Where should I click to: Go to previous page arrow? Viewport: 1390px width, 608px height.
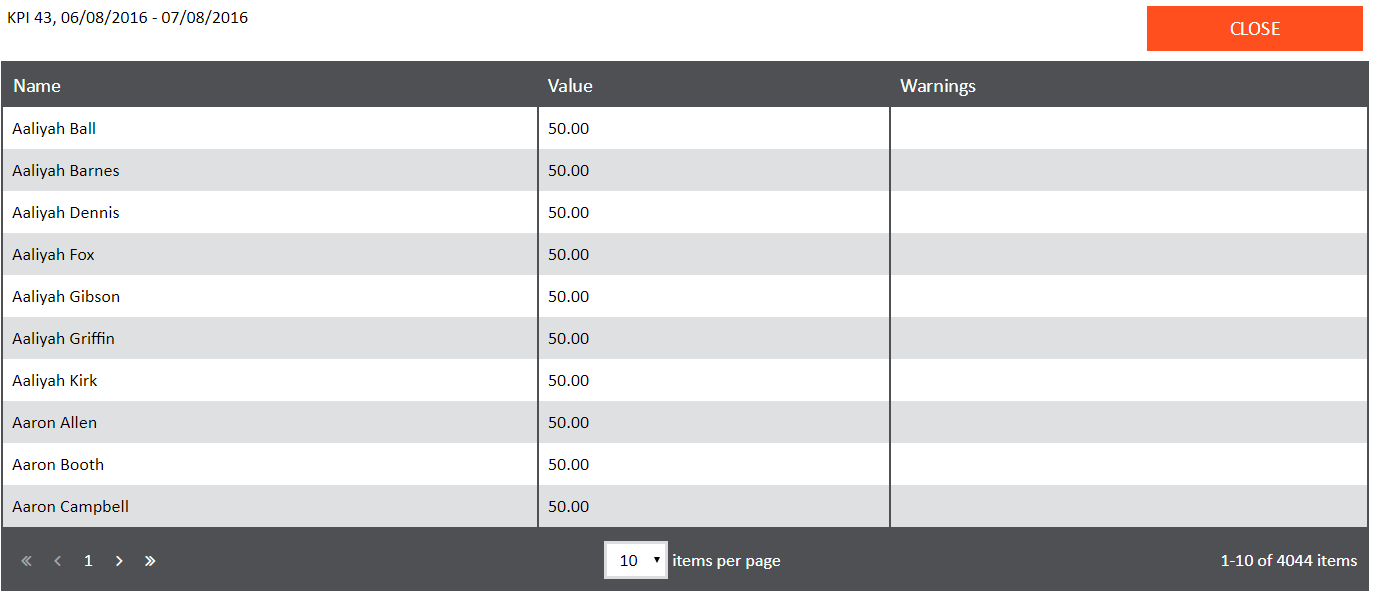(58, 561)
